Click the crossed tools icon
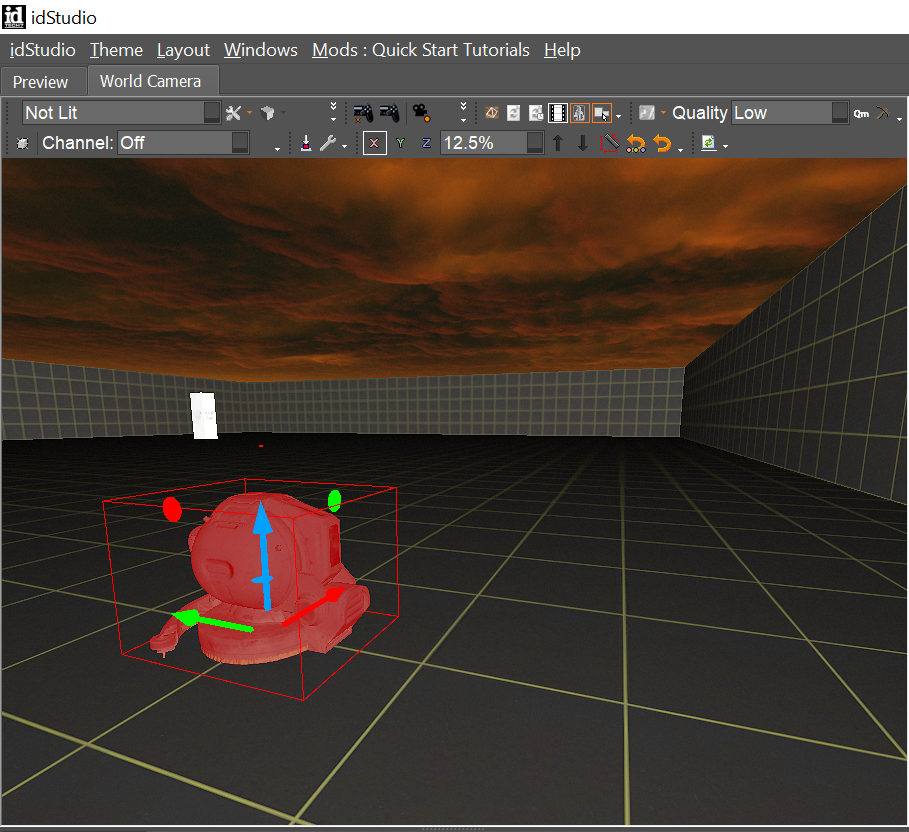This screenshot has height=832, width=909. [x=234, y=113]
